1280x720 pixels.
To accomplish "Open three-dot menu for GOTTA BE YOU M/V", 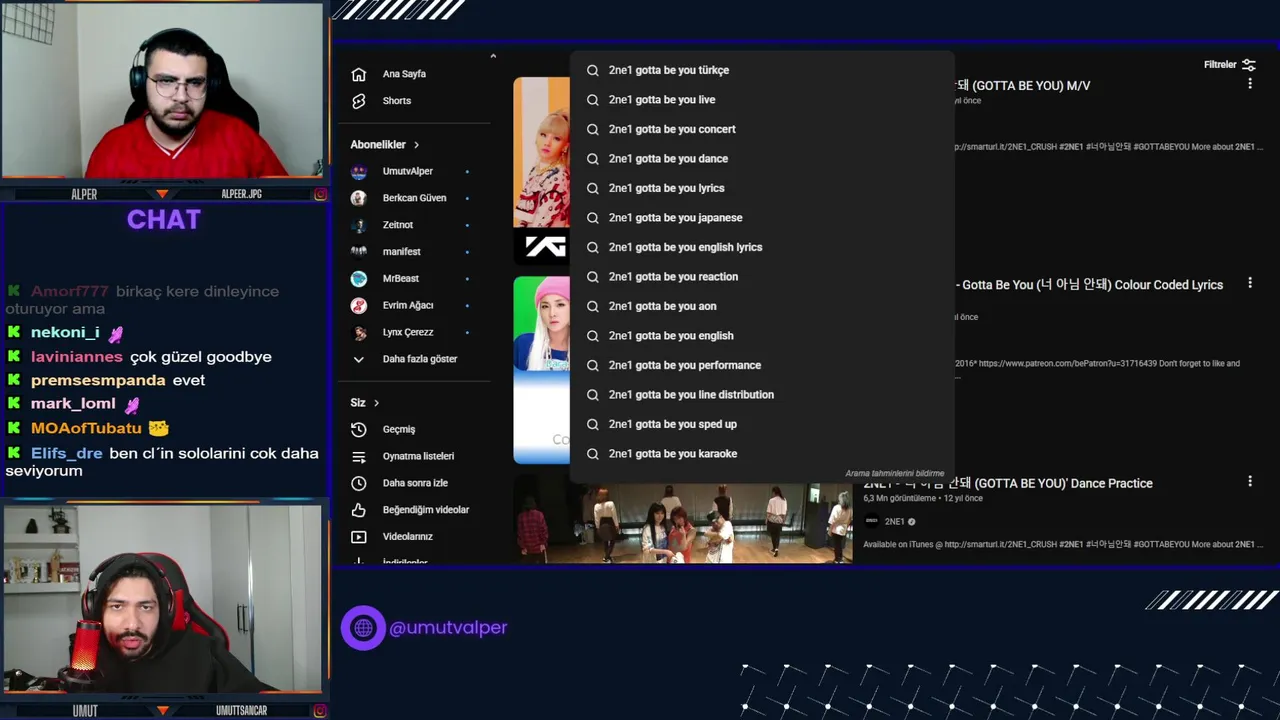I will [1249, 84].
